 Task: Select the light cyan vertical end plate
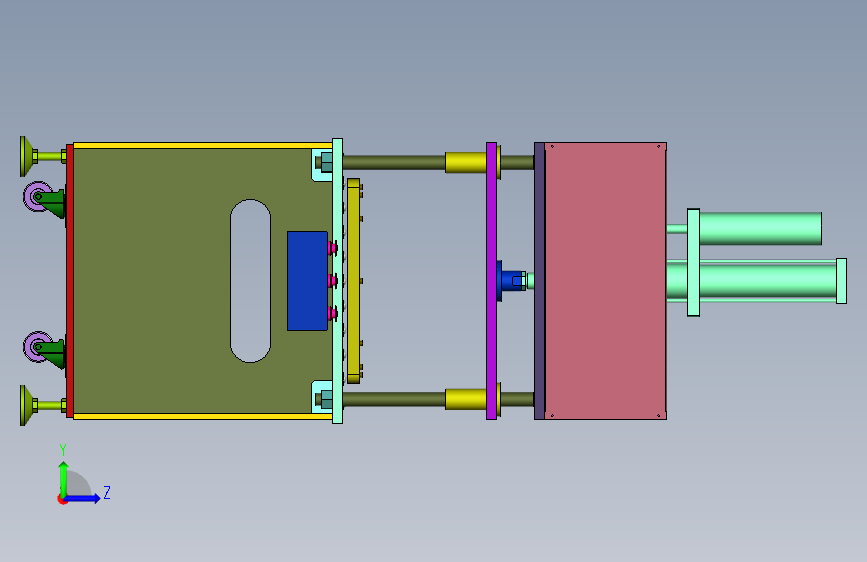[337, 281]
